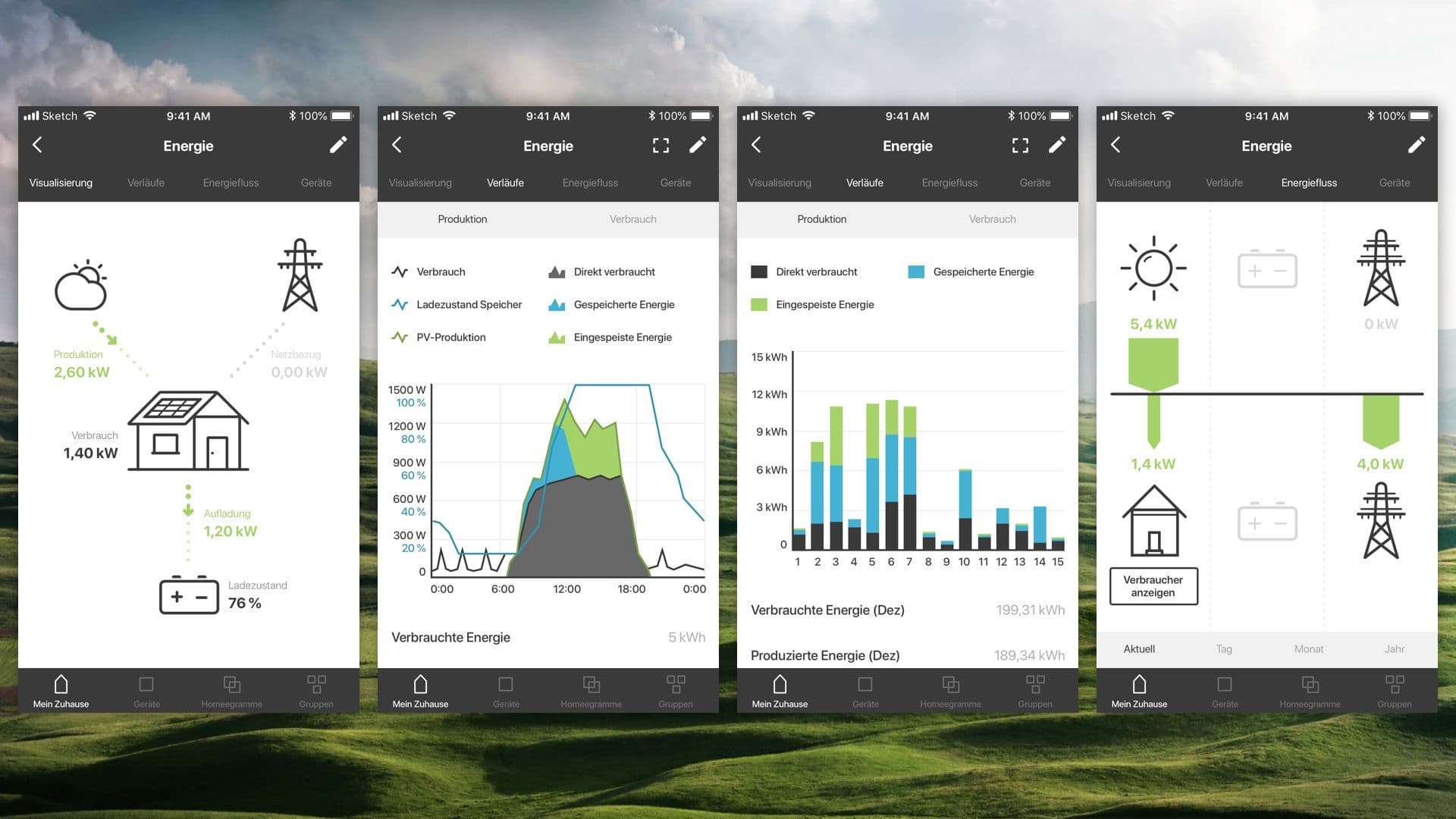The width and height of the screenshot is (1456, 819).
Task: Tap the bar above label 6 in the chart
Action: [891, 470]
